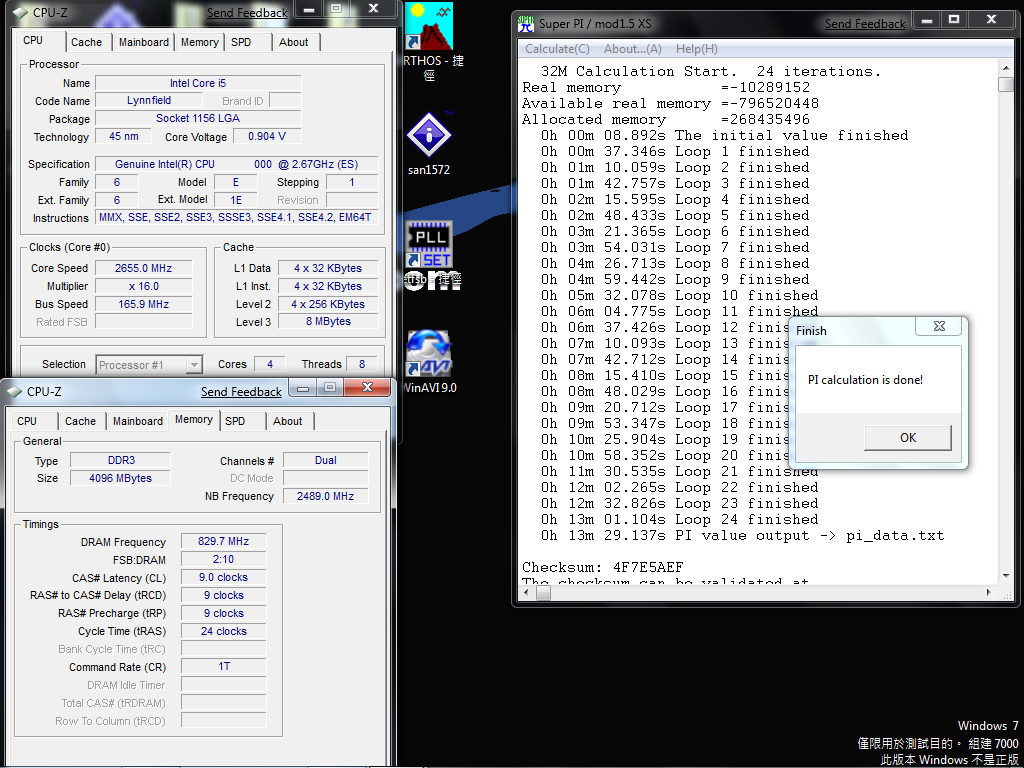Click the Package value Socket 1156 LGA
Viewport: 1024px width, 768px height.
click(x=198, y=118)
